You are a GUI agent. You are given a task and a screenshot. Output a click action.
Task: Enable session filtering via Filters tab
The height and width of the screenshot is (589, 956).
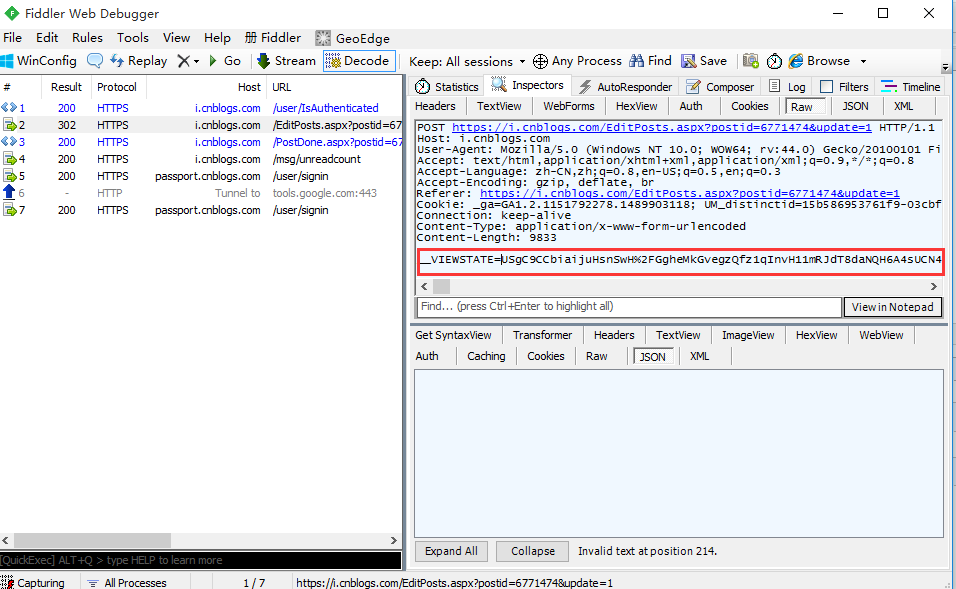pos(852,86)
